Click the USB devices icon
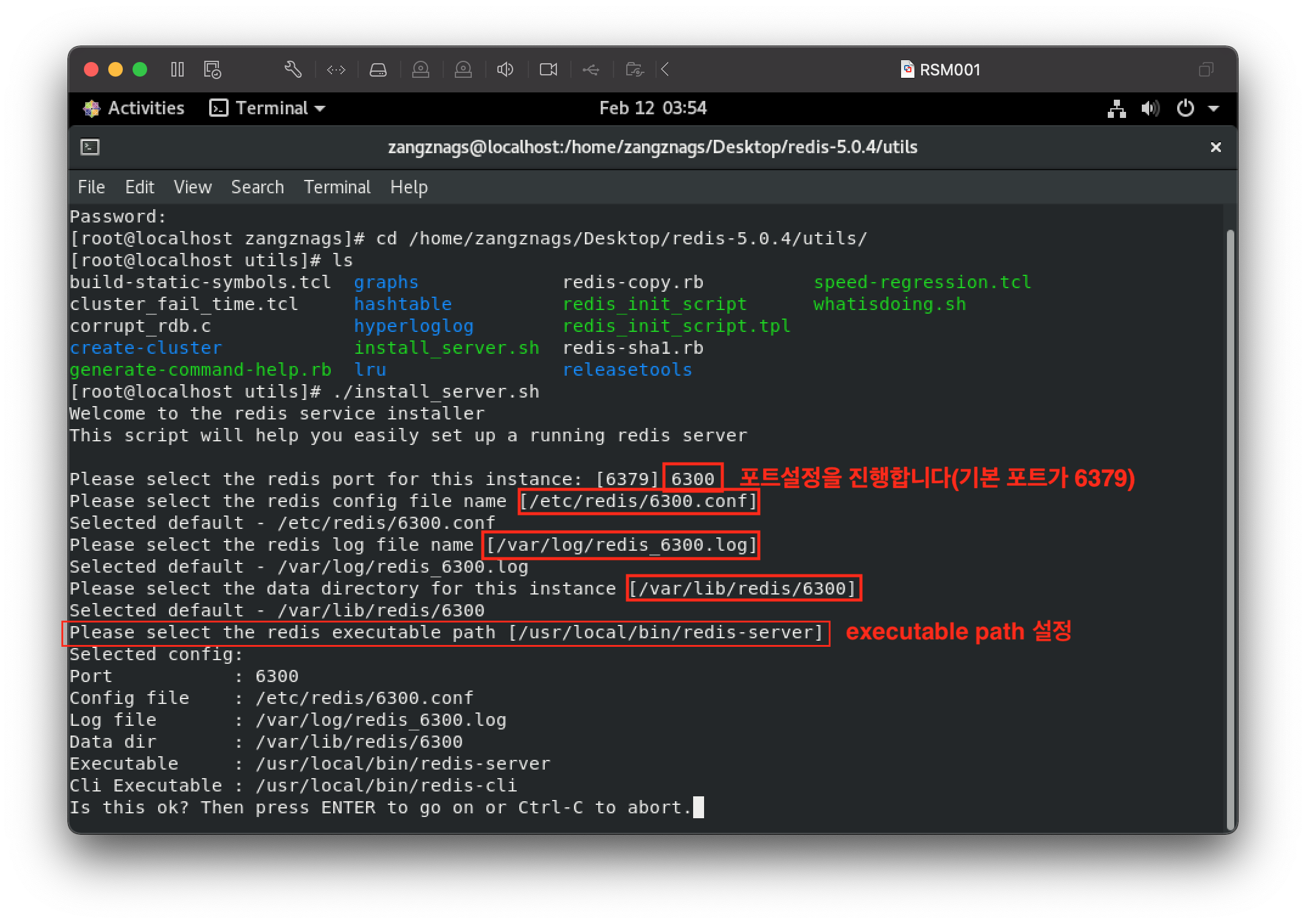The width and height of the screenshot is (1306, 924). point(590,70)
